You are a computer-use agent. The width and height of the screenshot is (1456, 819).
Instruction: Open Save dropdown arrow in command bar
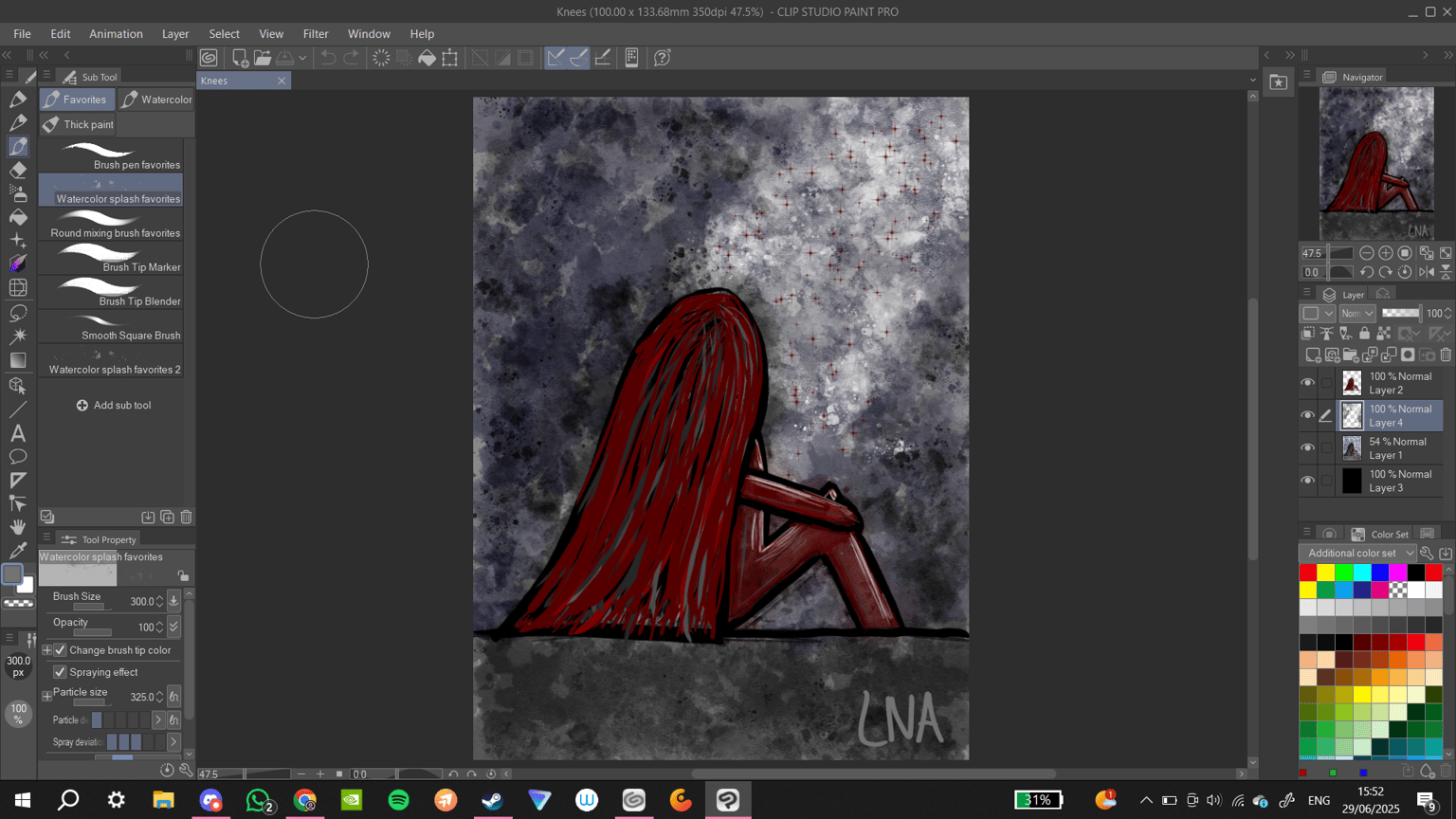pyautogui.click(x=302, y=58)
